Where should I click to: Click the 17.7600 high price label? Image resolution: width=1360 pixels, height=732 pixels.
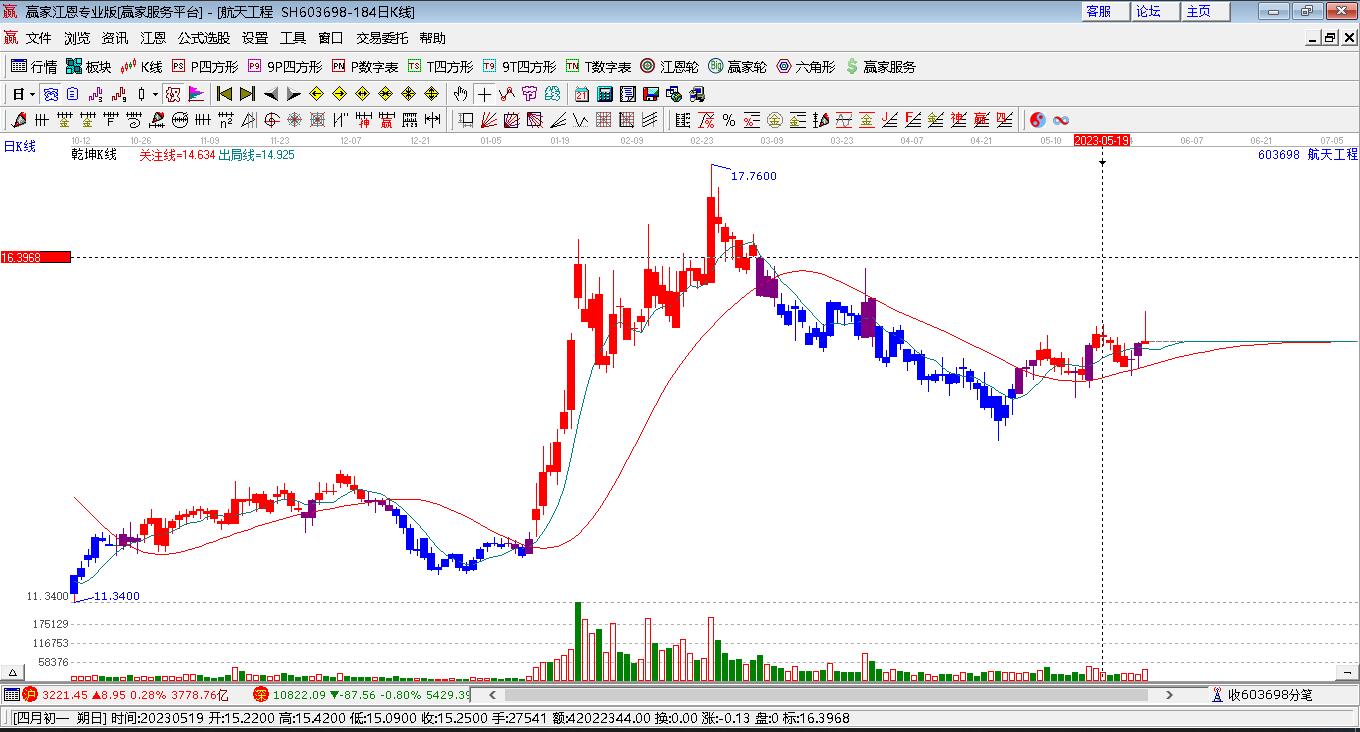click(753, 176)
